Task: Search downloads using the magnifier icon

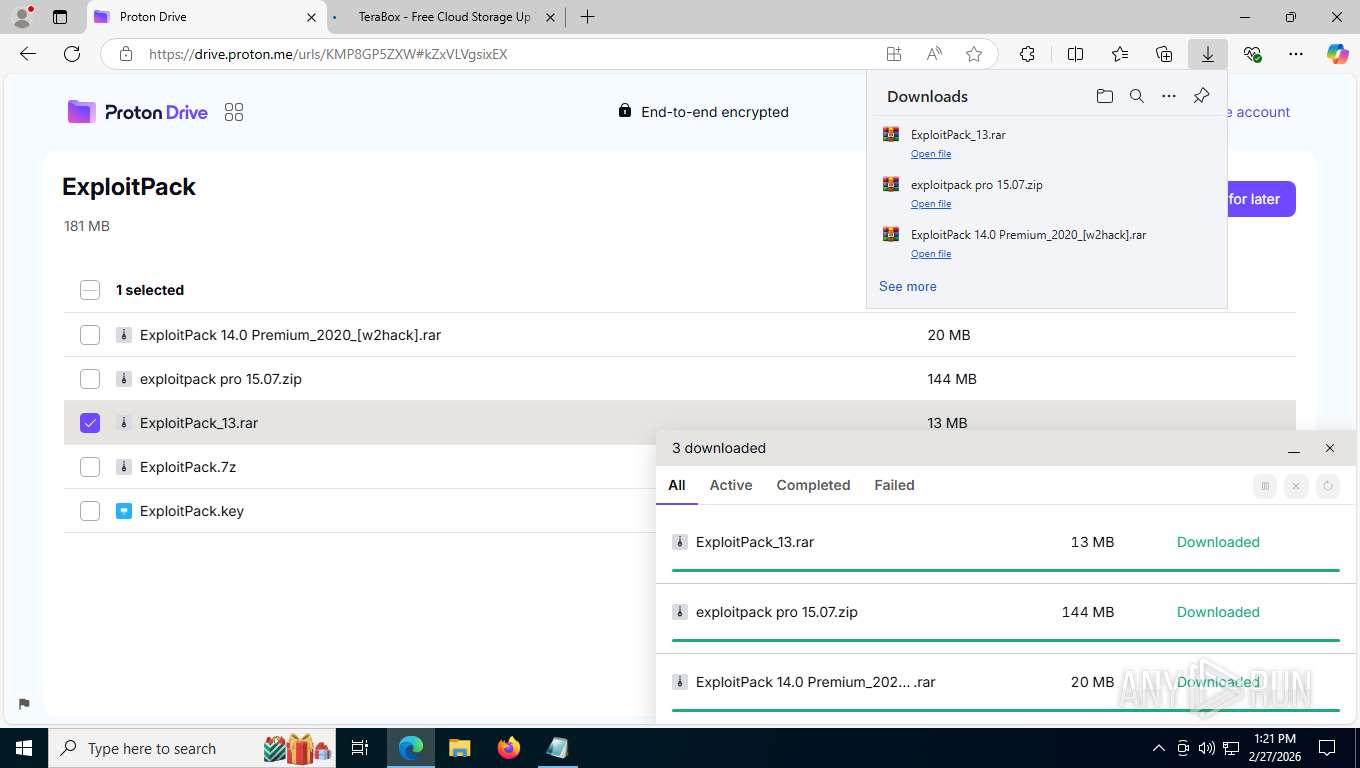Action: [1137, 96]
